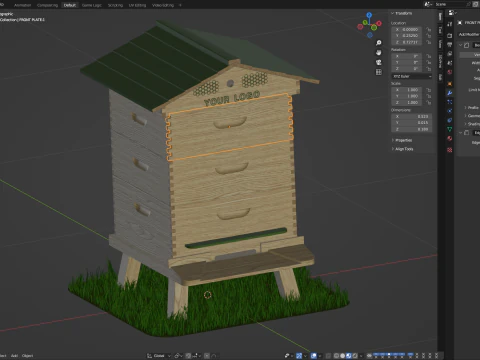
Task: Switch perspective/orthographic with the grid icon
Action: tap(379, 72)
